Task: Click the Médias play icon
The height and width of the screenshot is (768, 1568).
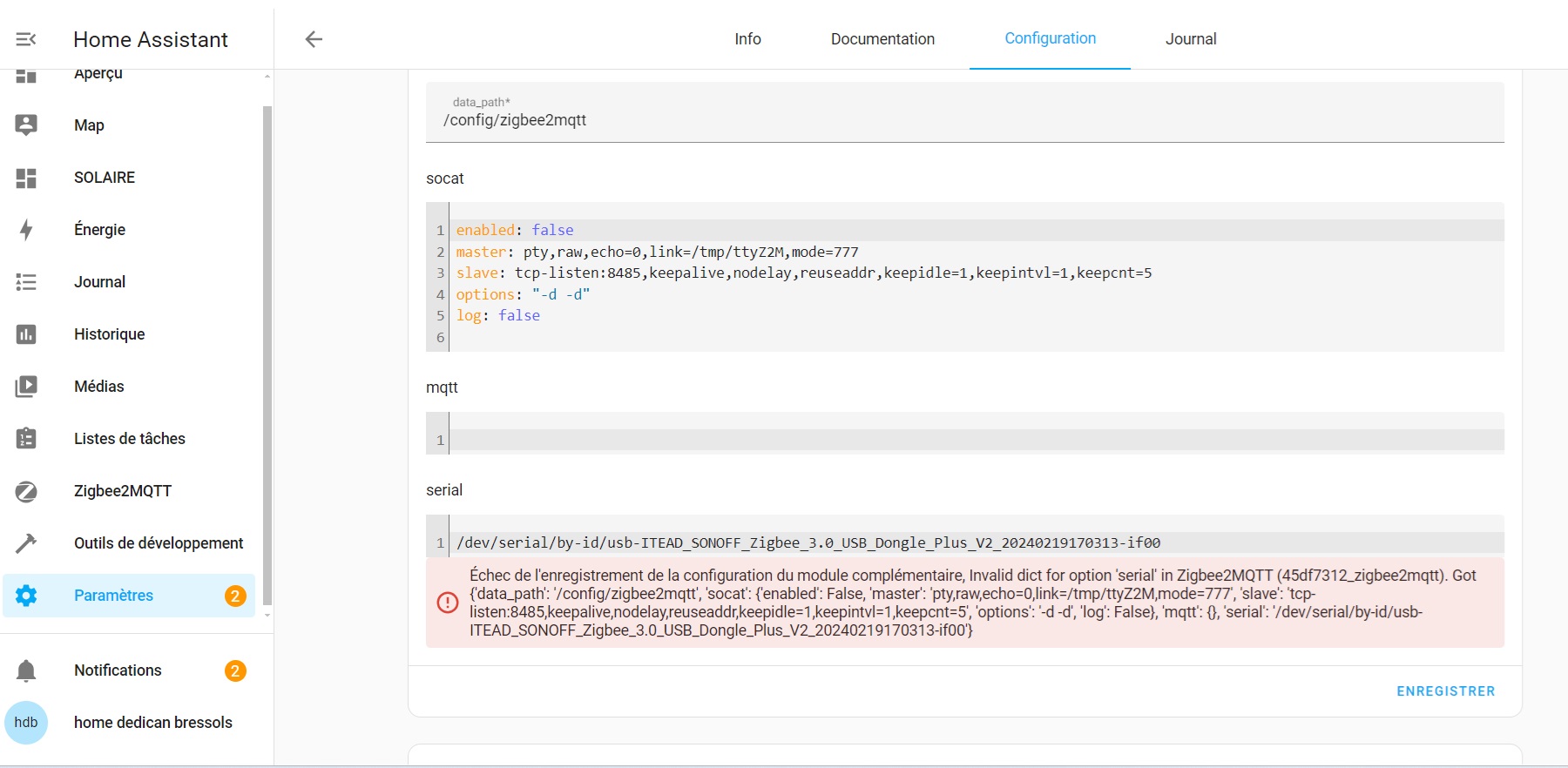Action: [26, 387]
